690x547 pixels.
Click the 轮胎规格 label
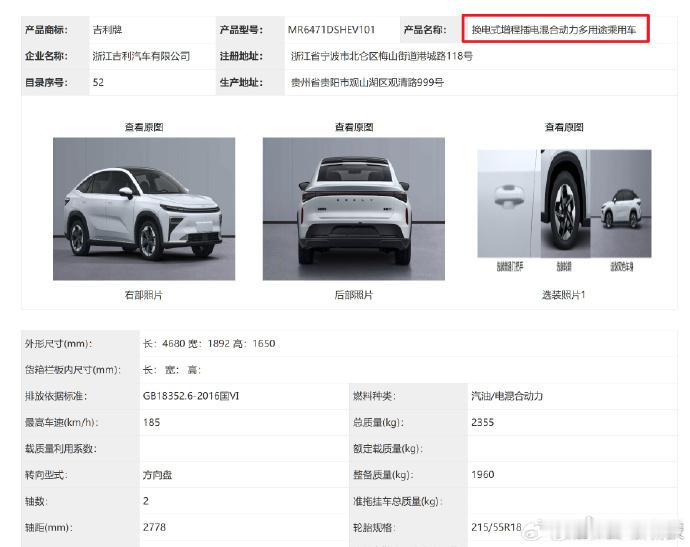point(374,527)
